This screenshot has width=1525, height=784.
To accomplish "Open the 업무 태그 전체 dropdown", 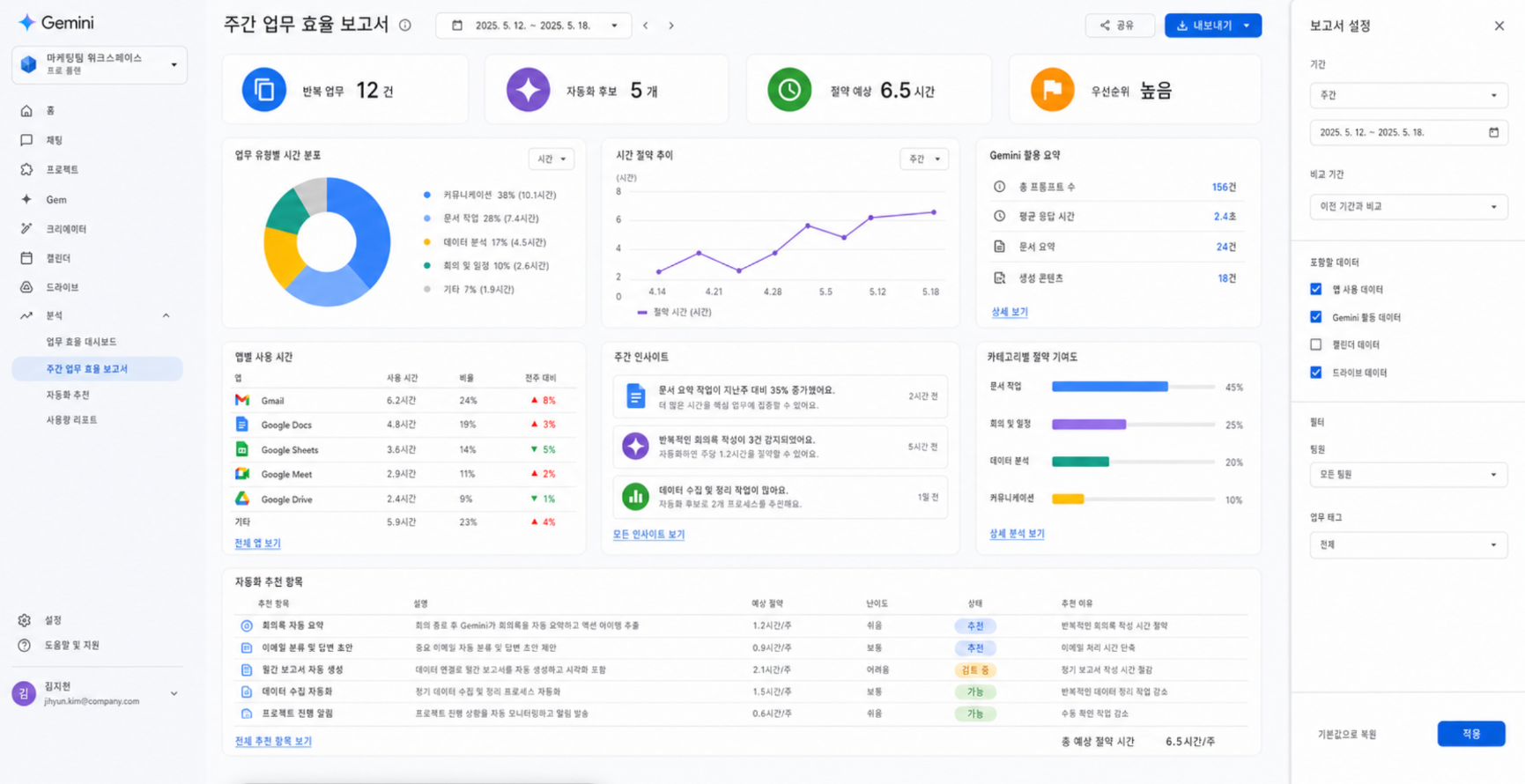I will click(x=1409, y=545).
